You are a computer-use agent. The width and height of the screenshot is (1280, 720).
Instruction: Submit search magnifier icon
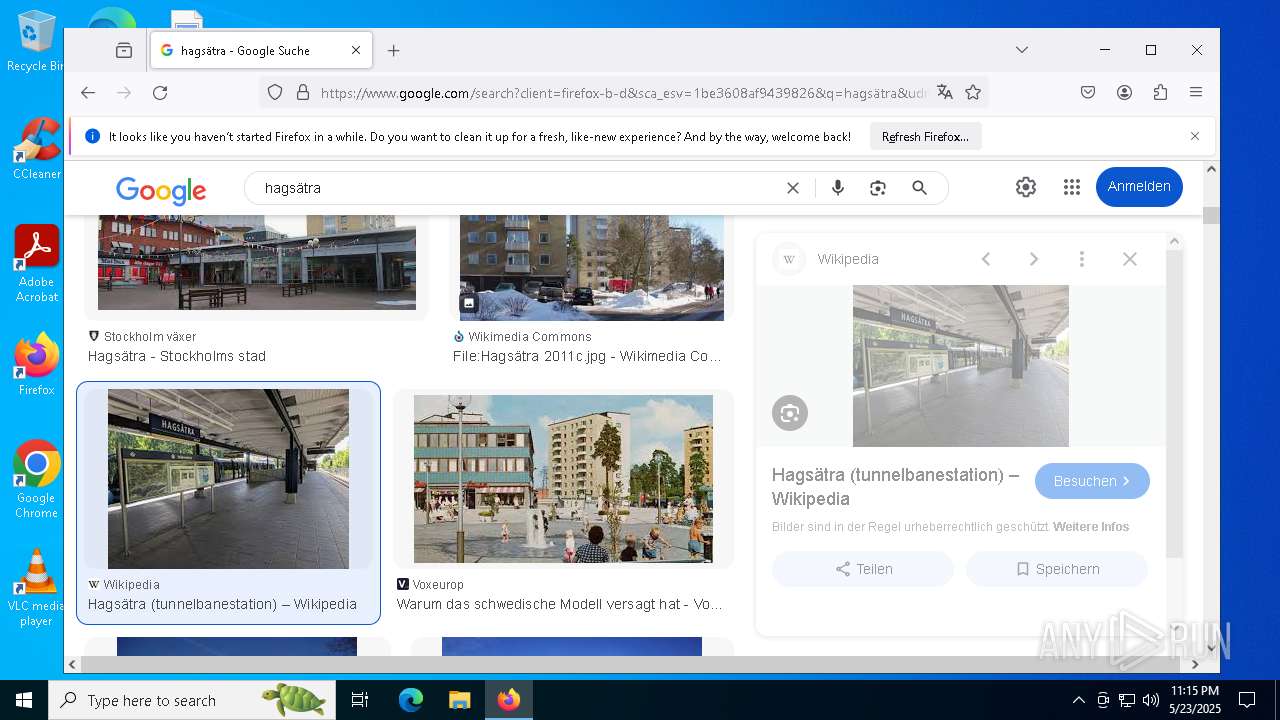tap(920, 188)
